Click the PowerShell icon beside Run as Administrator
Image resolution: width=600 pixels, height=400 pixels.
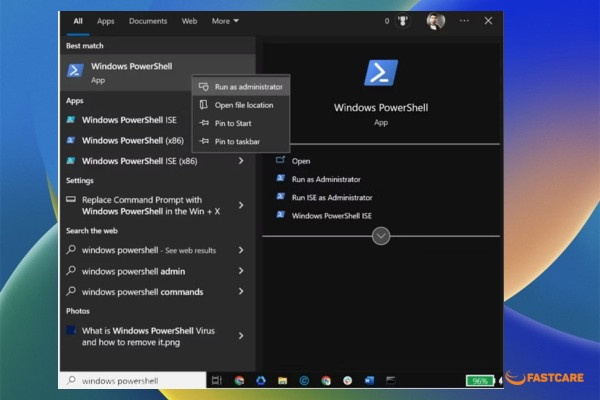click(x=280, y=178)
